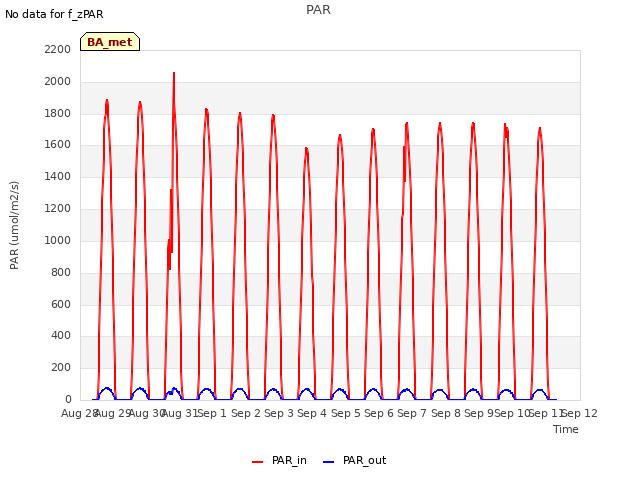The width and height of the screenshot is (640, 480).
Task: Click the 1800 y-axis tick label
Action: tap(58, 113)
